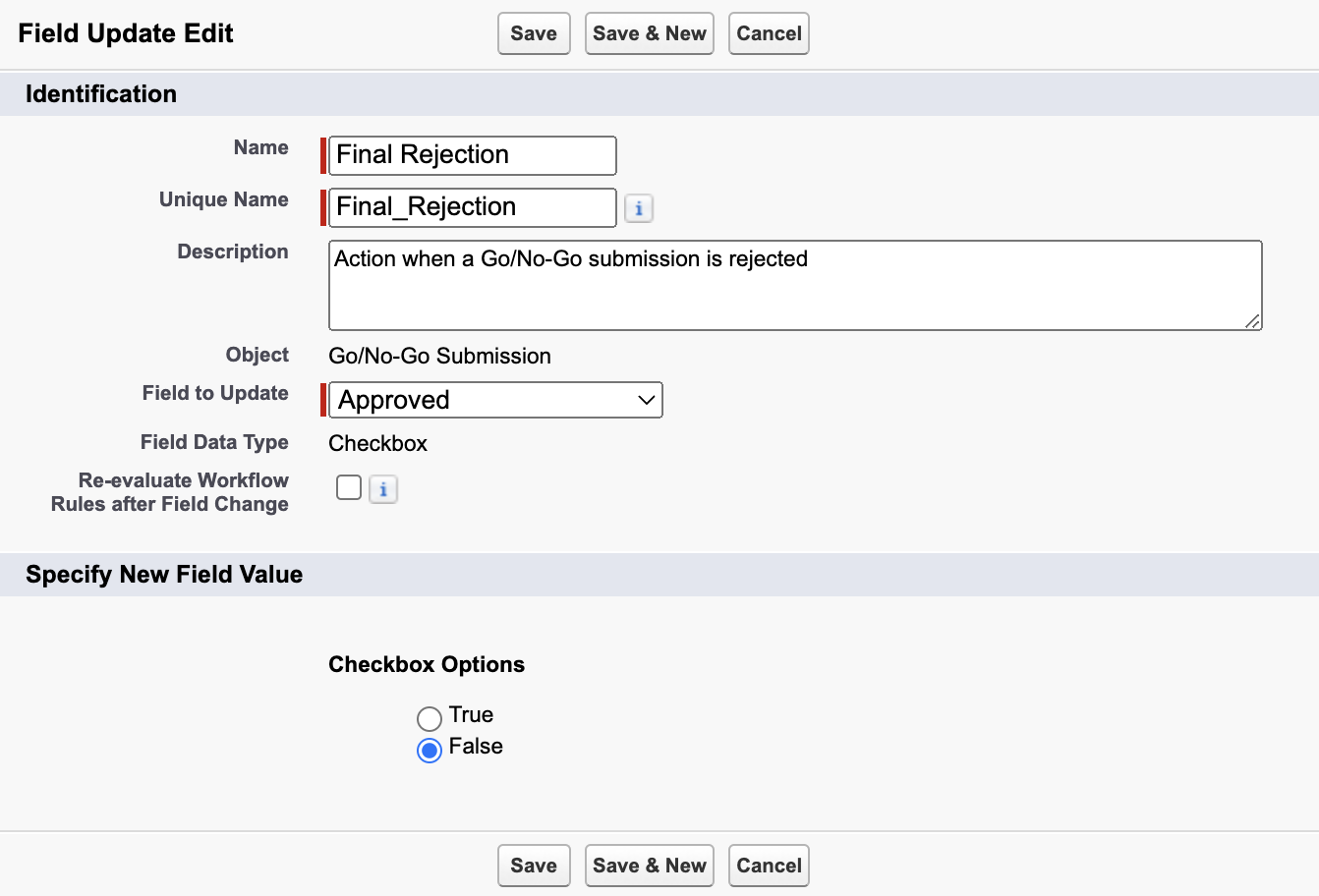Click the Re-evaluate Workflow Rules label

point(170,492)
